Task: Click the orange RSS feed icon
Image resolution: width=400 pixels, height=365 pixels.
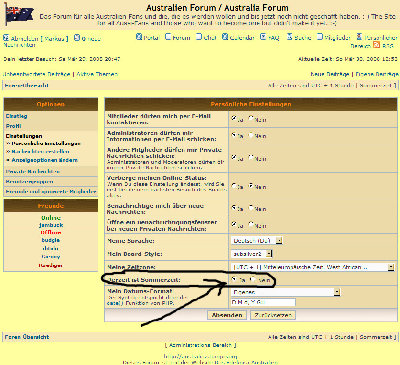Action: 376,45
